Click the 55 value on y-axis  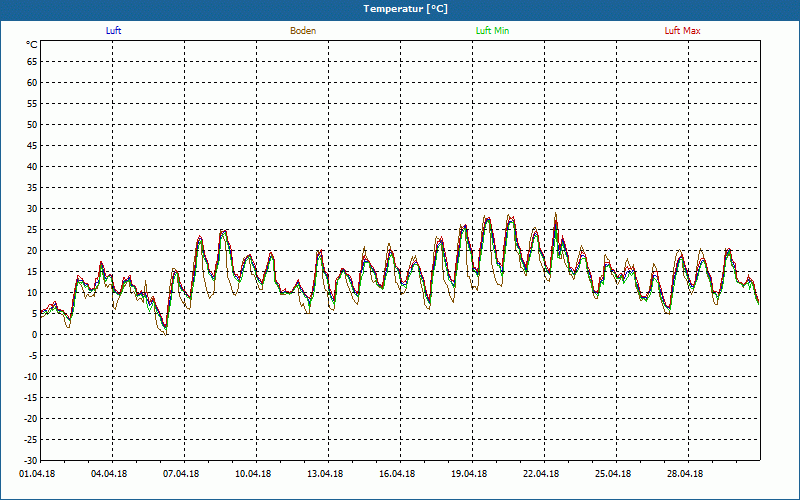point(32,104)
